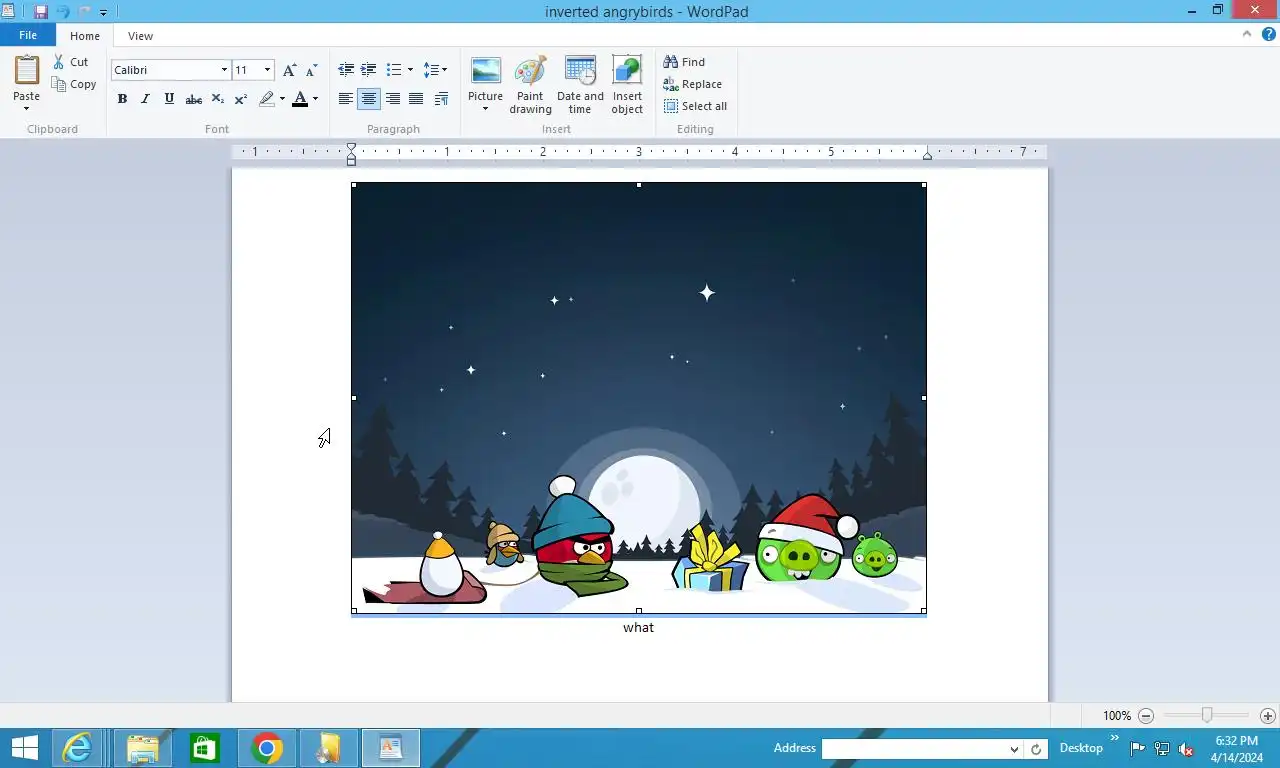Insert a Paint drawing
The height and width of the screenshot is (768, 1280).
point(530,85)
